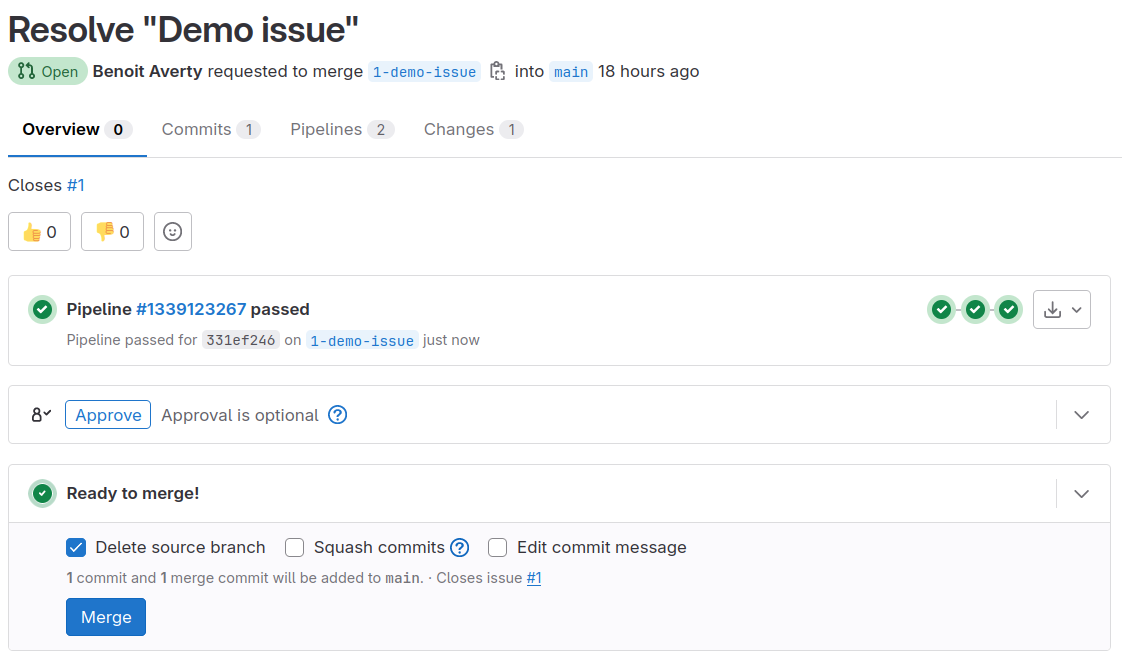Click the download artifacts icon
This screenshot has height=658, width=1122.
tap(1053, 309)
